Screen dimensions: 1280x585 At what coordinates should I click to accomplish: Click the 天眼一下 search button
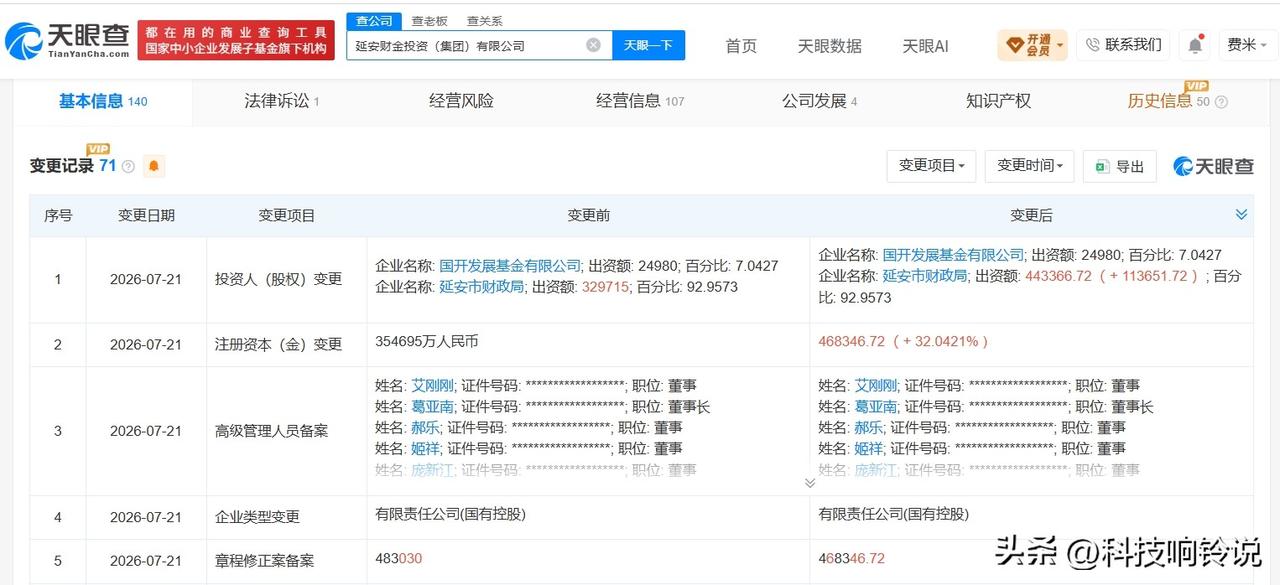(648, 45)
